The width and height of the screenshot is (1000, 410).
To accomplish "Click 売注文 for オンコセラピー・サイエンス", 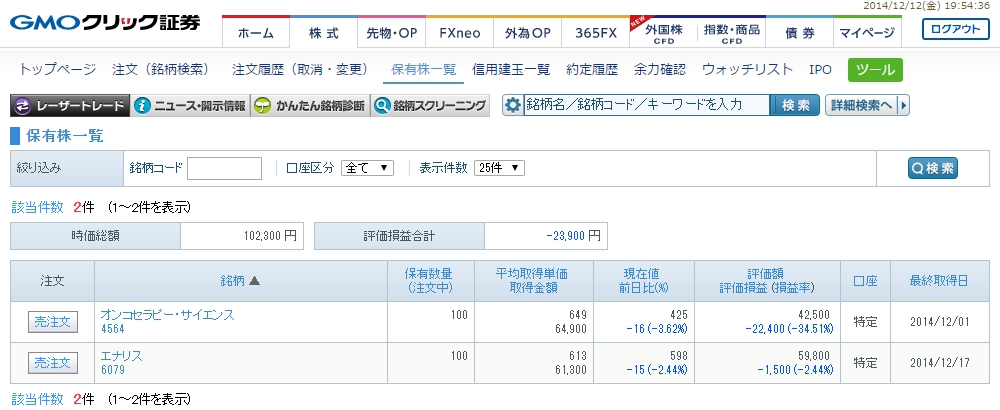I will 52,321.
